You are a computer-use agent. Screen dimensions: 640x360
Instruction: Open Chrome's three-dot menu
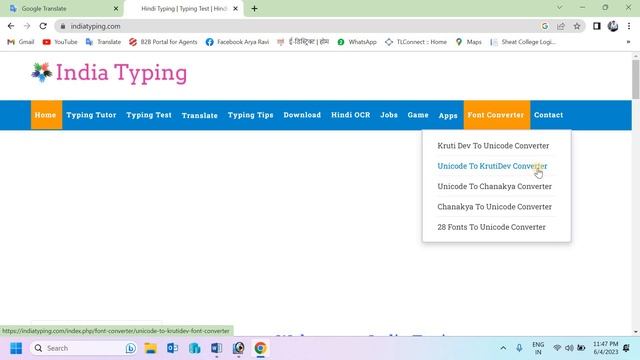(629, 26)
